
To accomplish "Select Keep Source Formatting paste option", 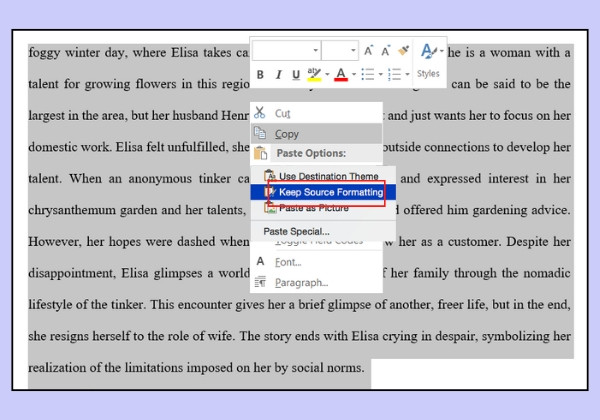I will point(323,192).
